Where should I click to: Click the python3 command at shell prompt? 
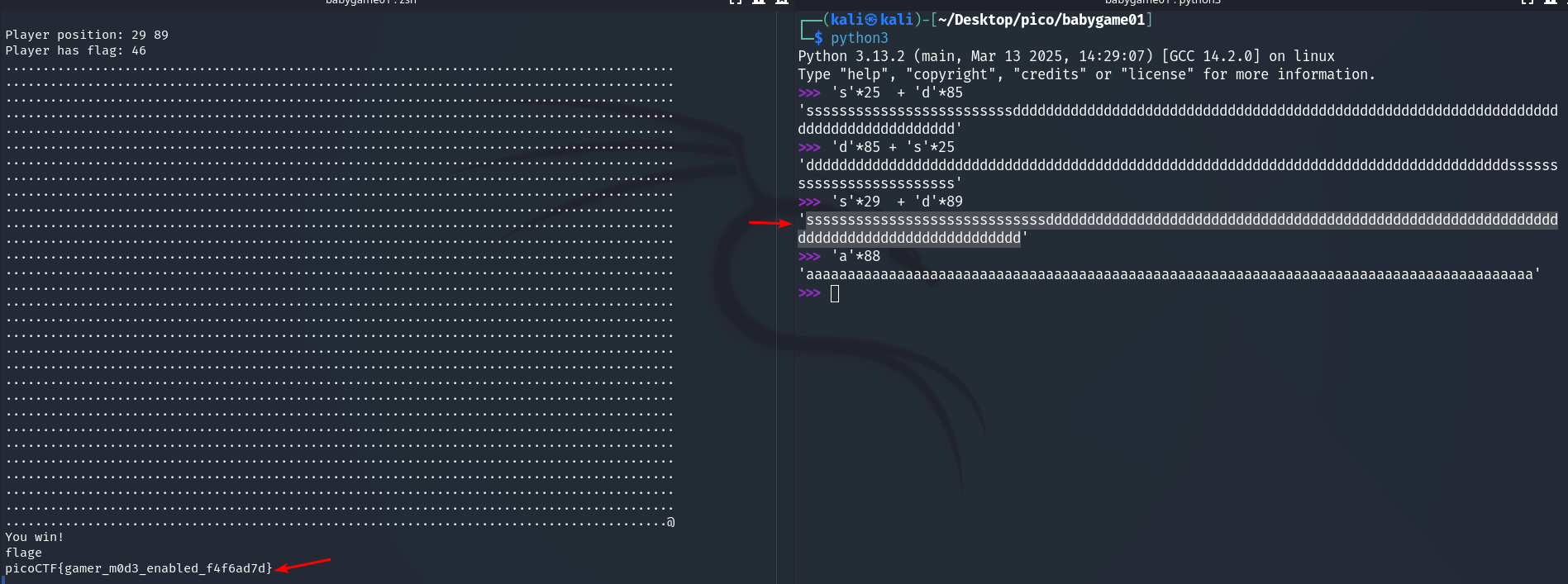coord(859,38)
